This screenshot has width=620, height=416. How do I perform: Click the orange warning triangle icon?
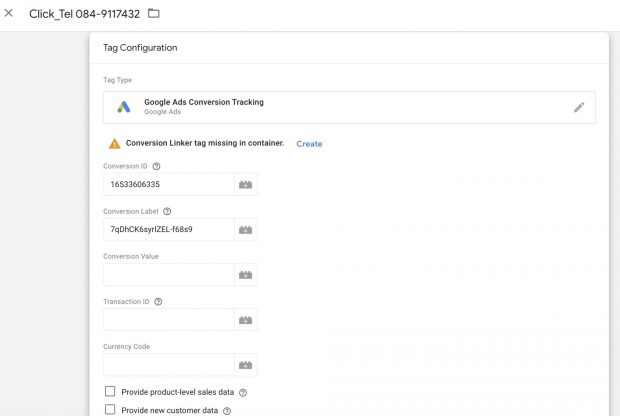coord(115,144)
